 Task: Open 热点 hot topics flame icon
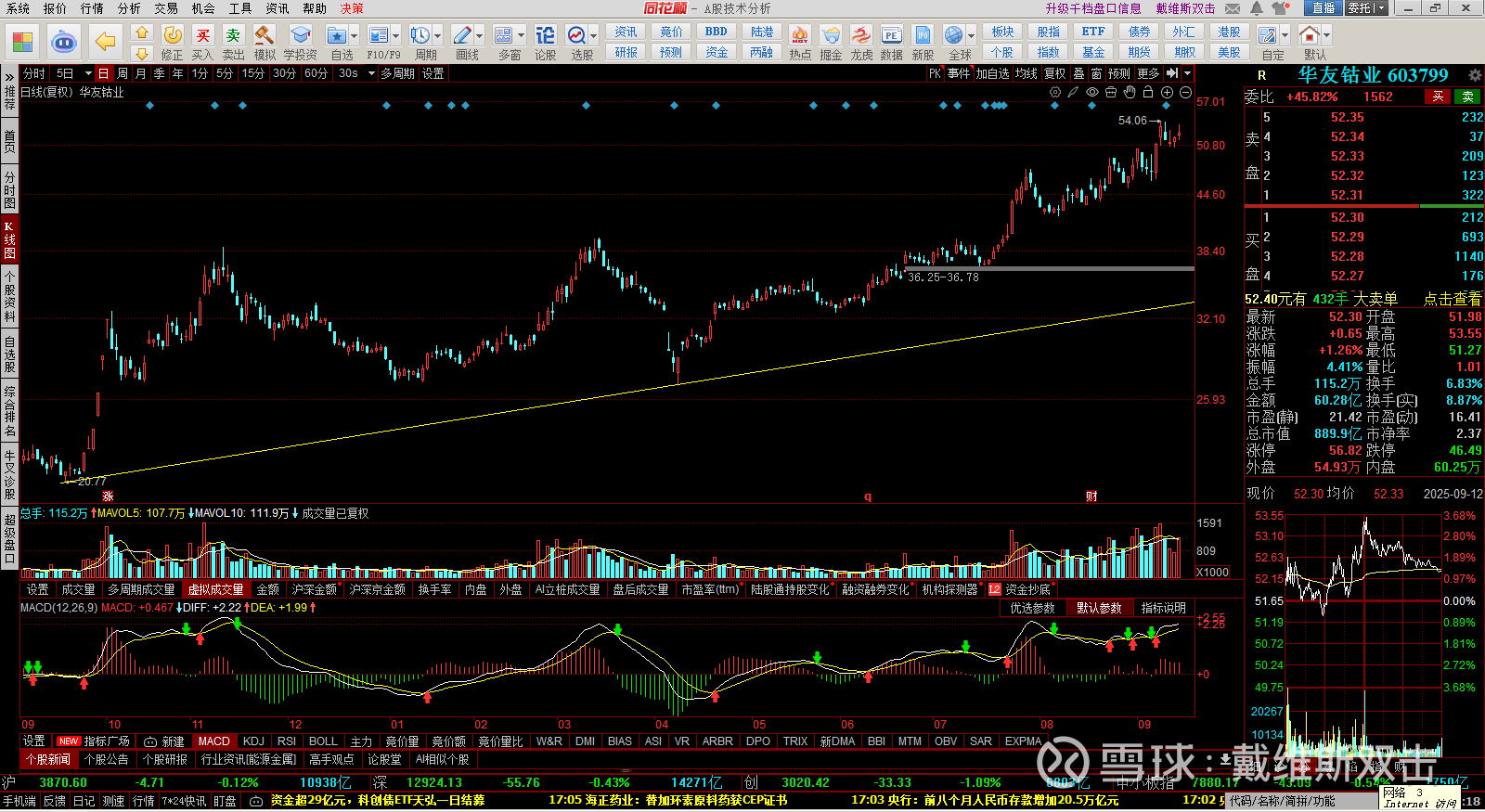coord(800,43)
